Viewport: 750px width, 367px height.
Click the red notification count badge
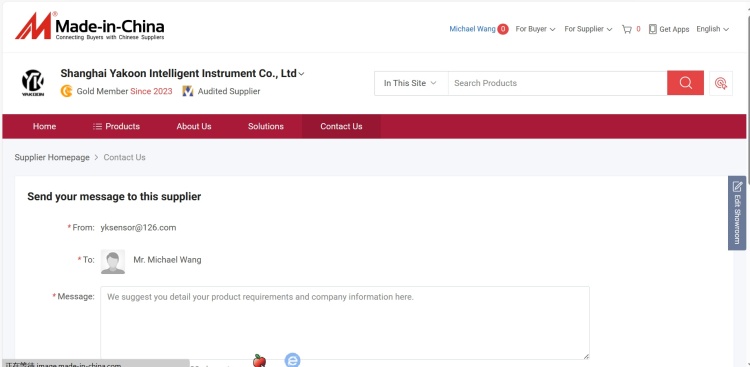tap(503, 29)
